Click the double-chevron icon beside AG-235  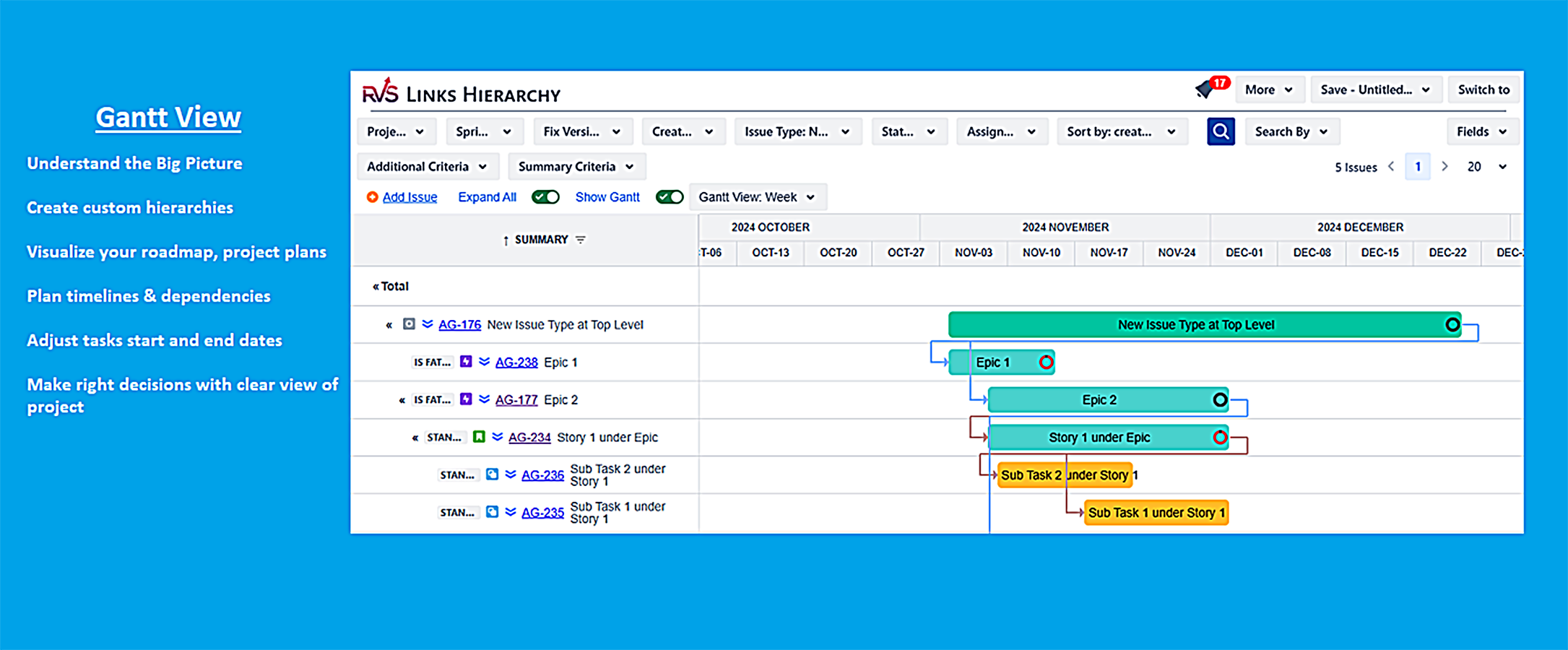[x=511, y=512]
